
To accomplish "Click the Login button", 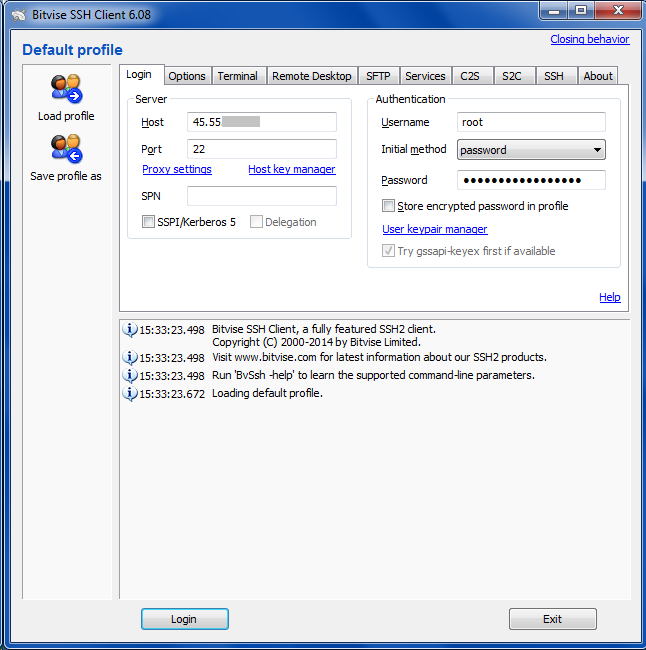I will [x=185, y=619].
